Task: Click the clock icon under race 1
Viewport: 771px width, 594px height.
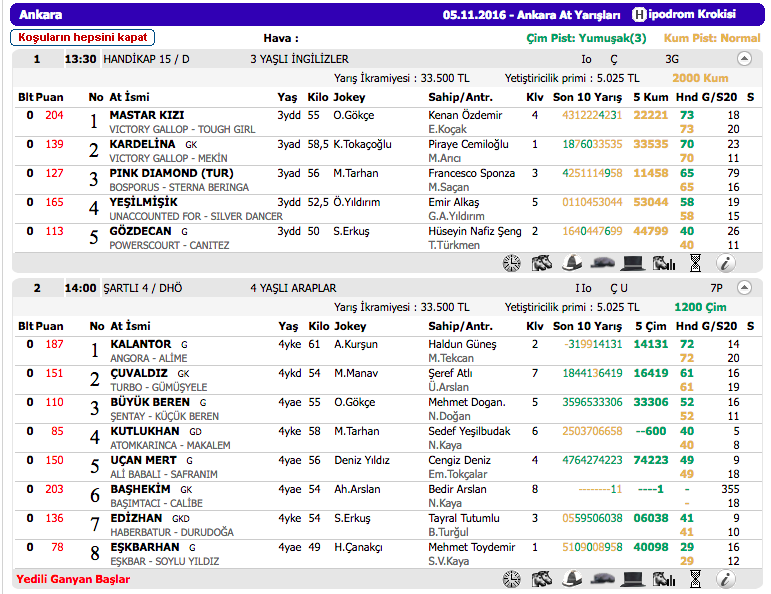Action: [x=512, y=263]
